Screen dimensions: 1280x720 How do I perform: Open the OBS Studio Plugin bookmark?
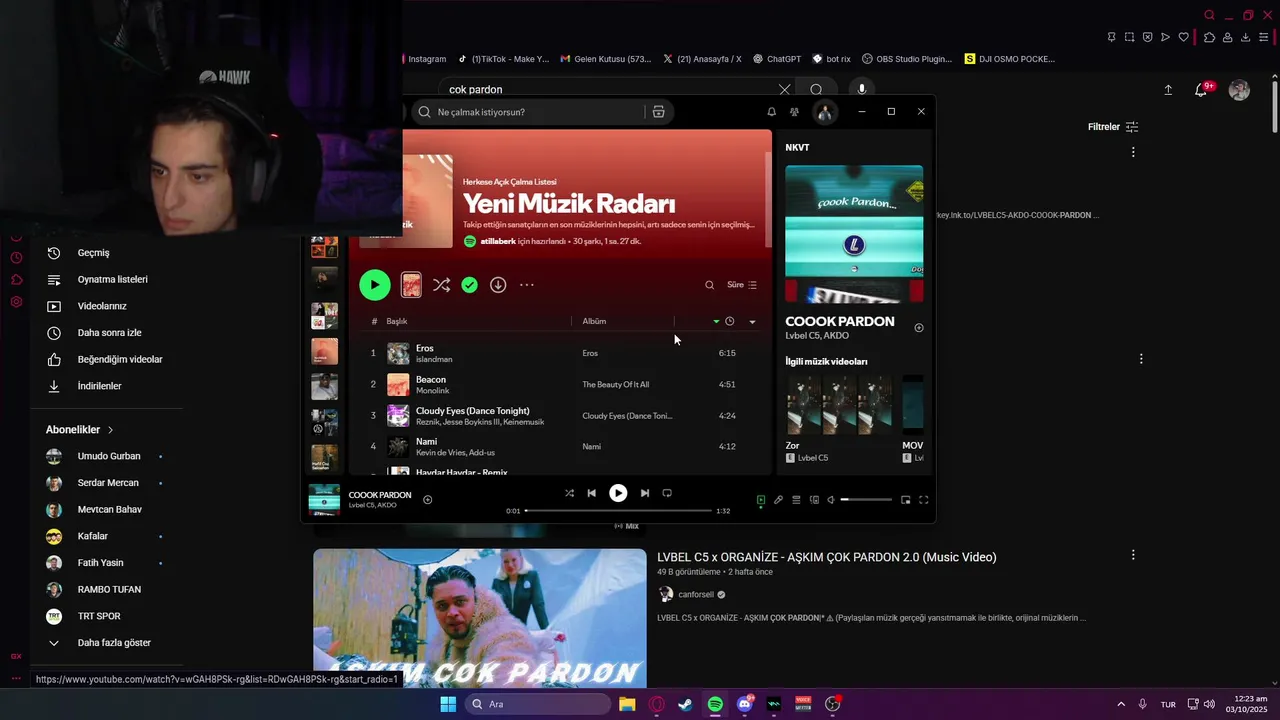coord(907,59)
